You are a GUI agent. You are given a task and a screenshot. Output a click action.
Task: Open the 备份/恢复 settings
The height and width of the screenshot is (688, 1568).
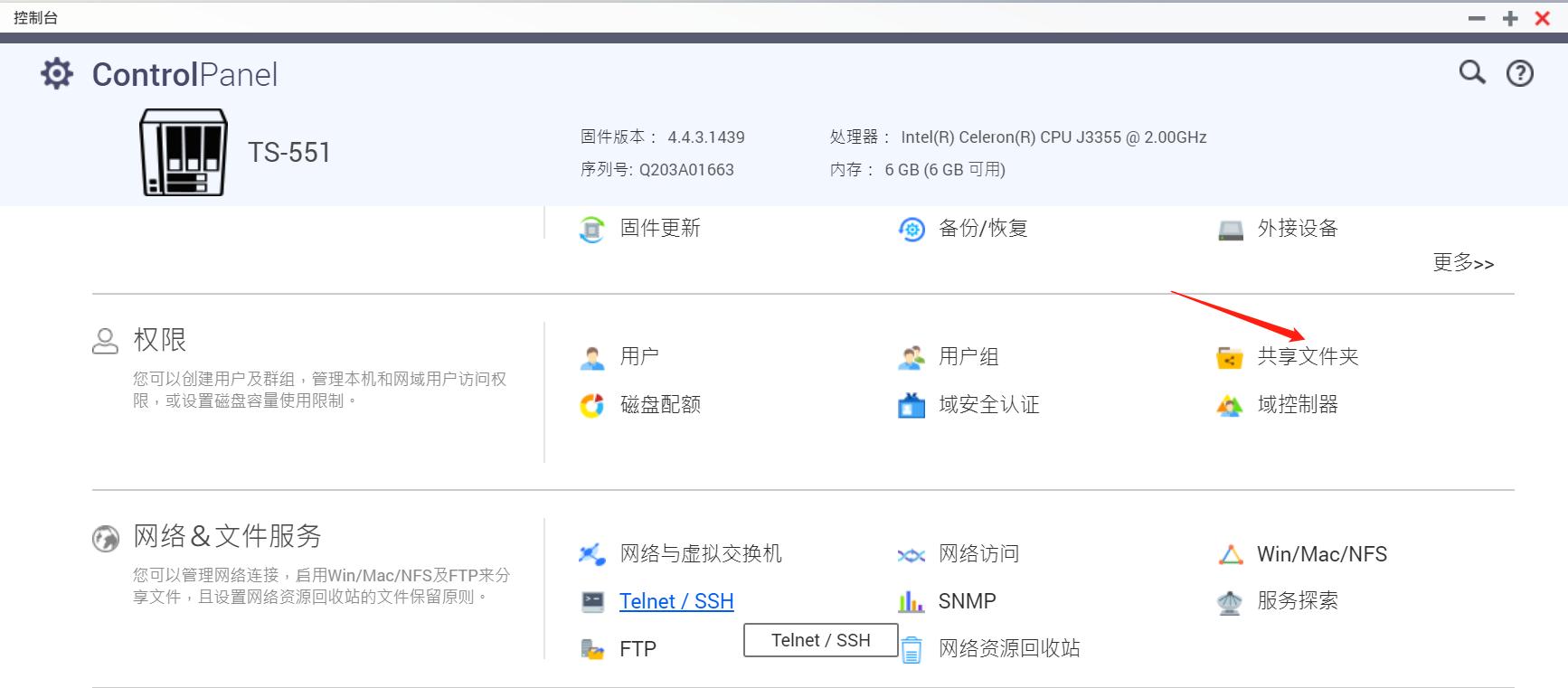coord(983,229)
